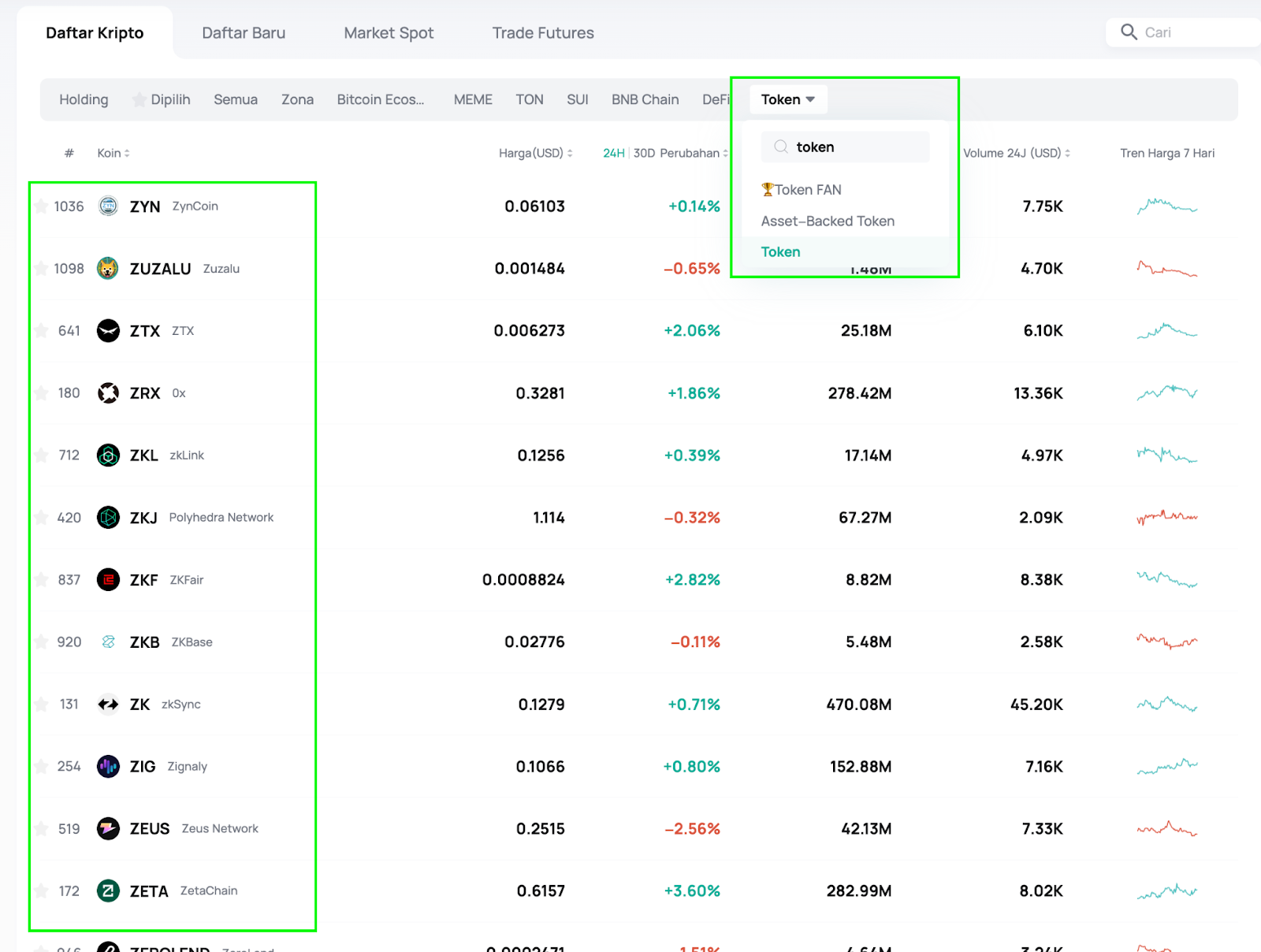Screen dimensions: 1261x952
Task: Open ZETA 7-day price trend chart
Action: tap(1167, 891)
